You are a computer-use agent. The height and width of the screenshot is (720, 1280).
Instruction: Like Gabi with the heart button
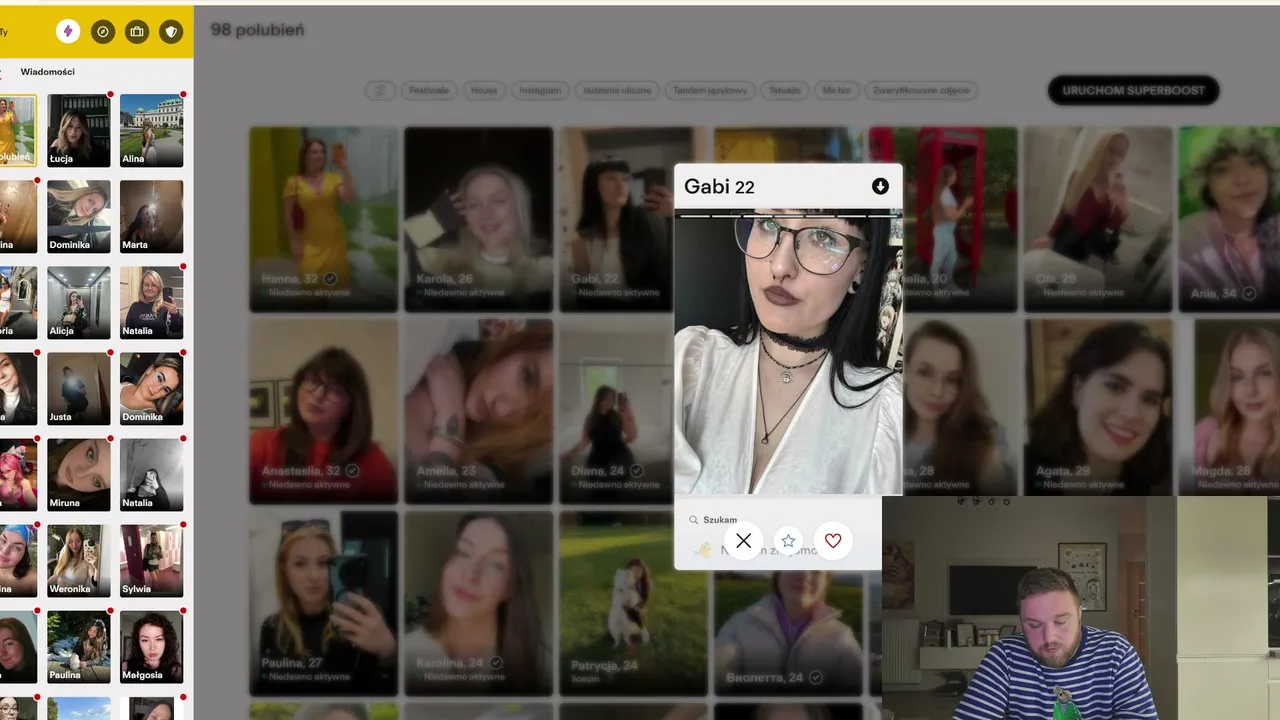point(833,541)
